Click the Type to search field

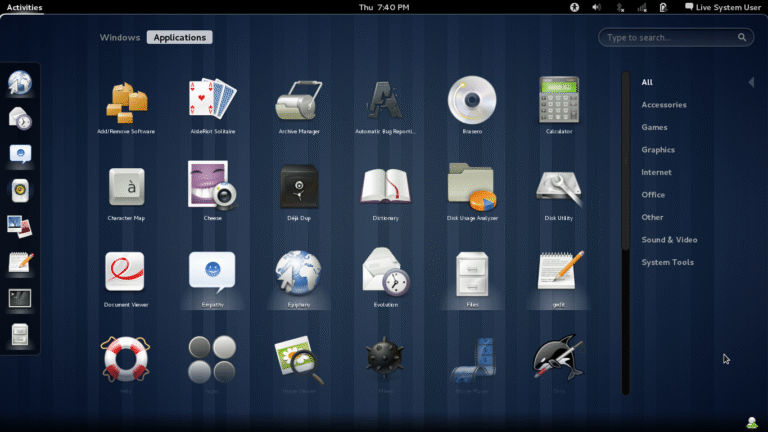click(670, 38)
